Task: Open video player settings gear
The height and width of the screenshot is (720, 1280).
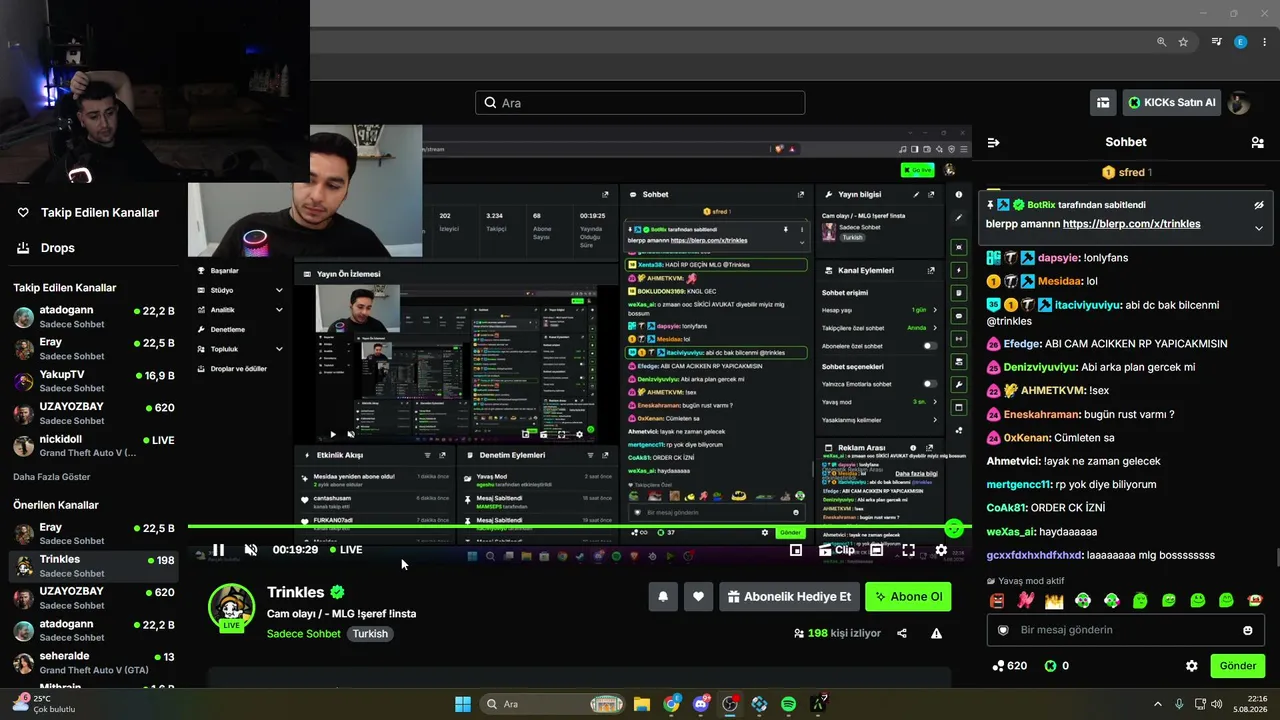Action: (941, 550)
